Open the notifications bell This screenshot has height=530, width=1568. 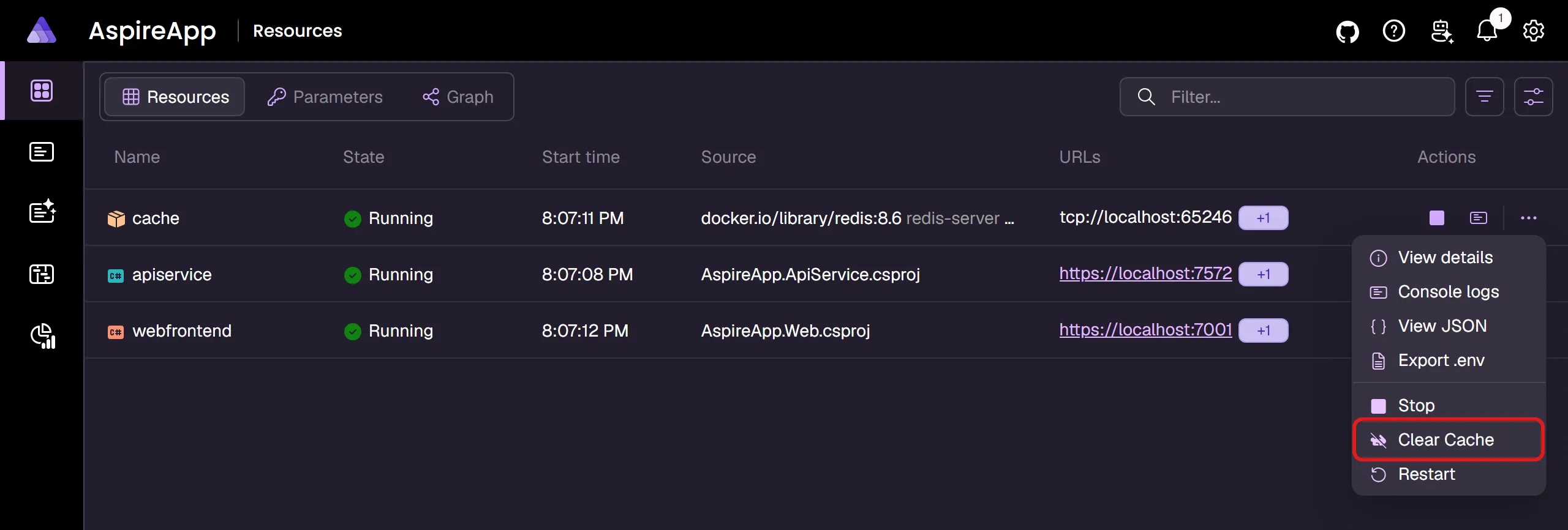(1487, 30)
